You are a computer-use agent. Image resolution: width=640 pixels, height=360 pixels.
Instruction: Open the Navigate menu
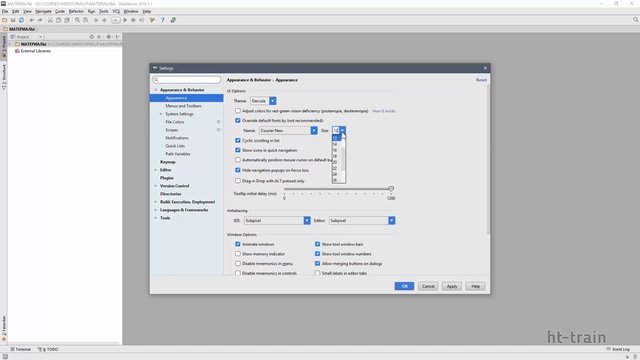click(43, 11)
